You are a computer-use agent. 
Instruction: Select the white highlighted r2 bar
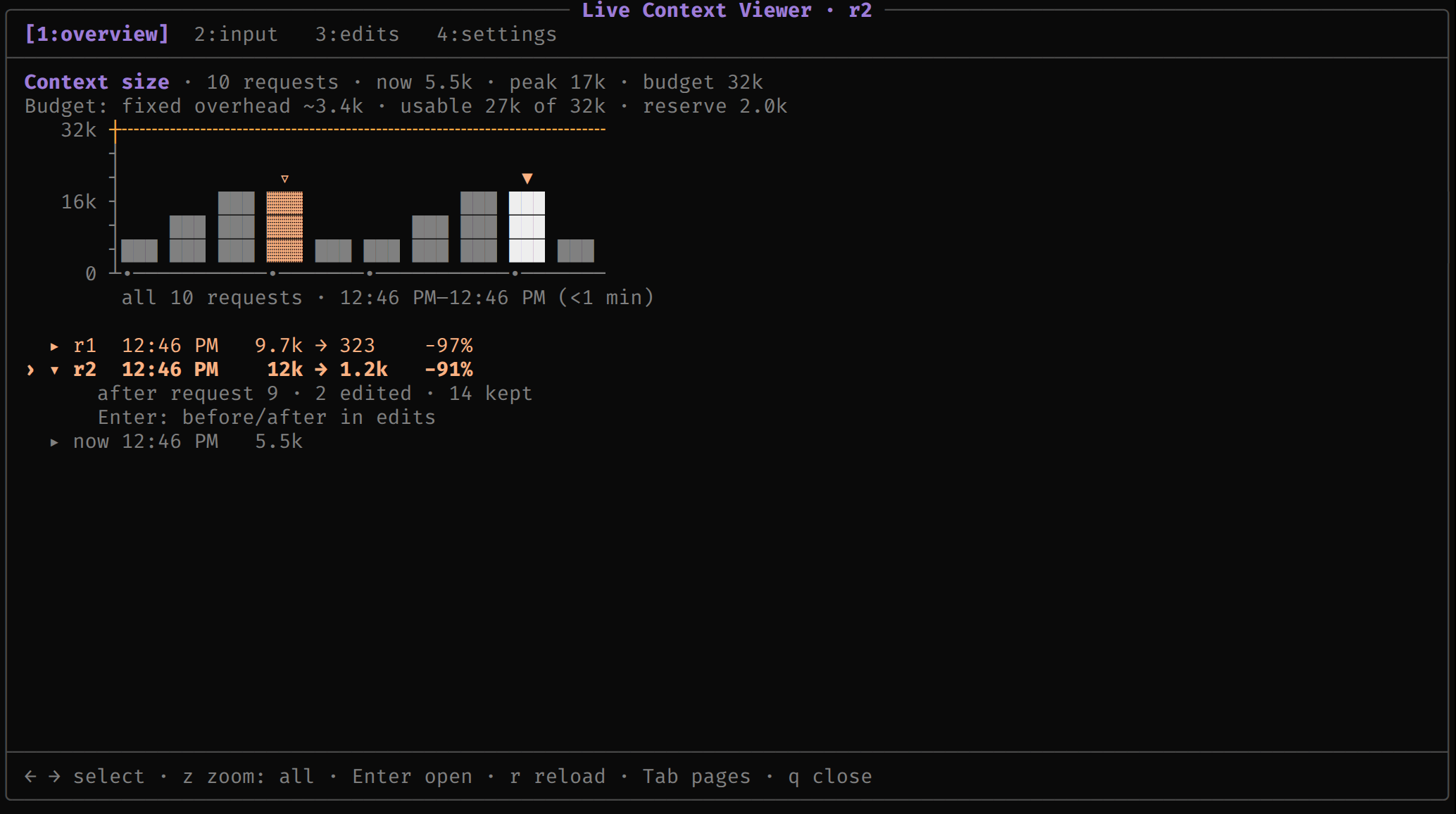[527, 227]
